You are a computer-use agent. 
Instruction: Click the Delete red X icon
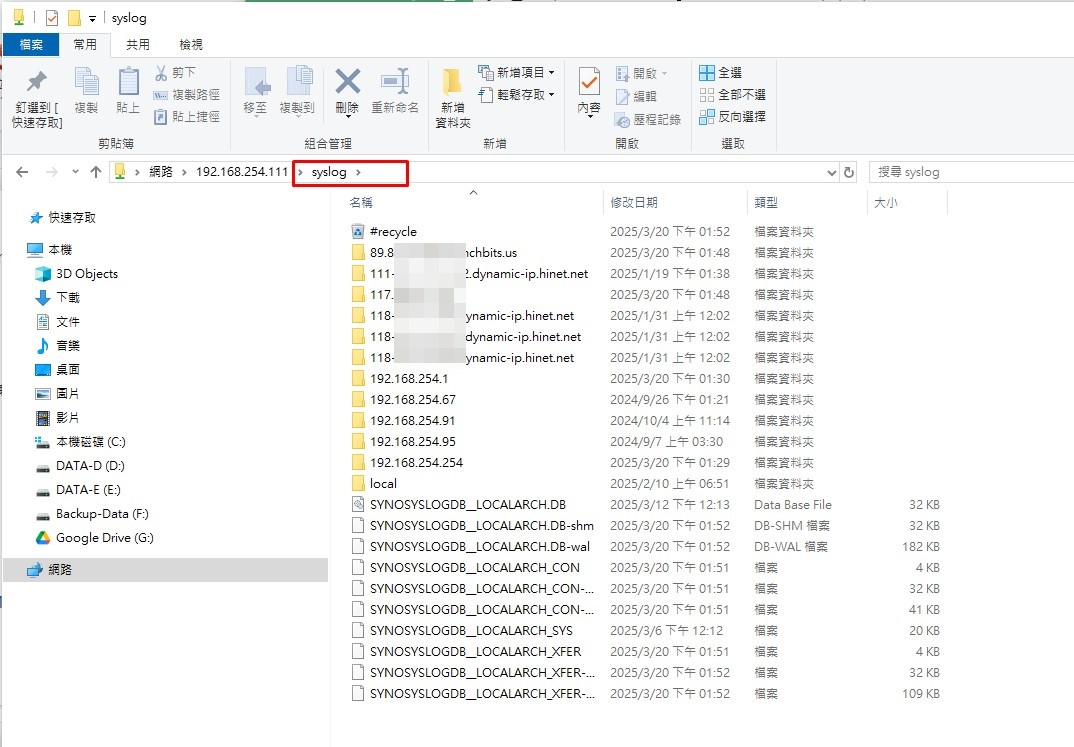[347, 82]
